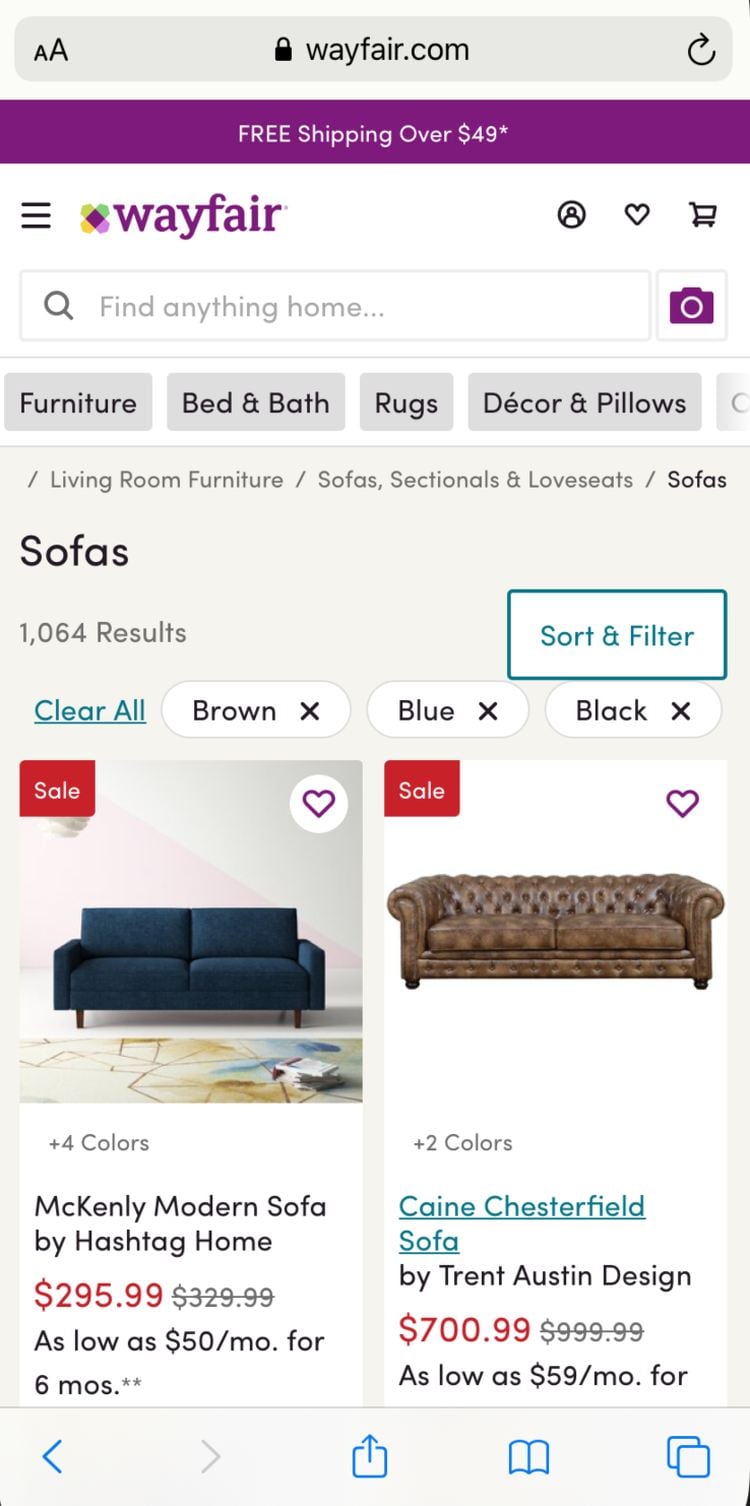Image resolution: width=750 pixels, height=1506 pixels.
Task: Select the Furniture category tab
Action: click(78, 403)
